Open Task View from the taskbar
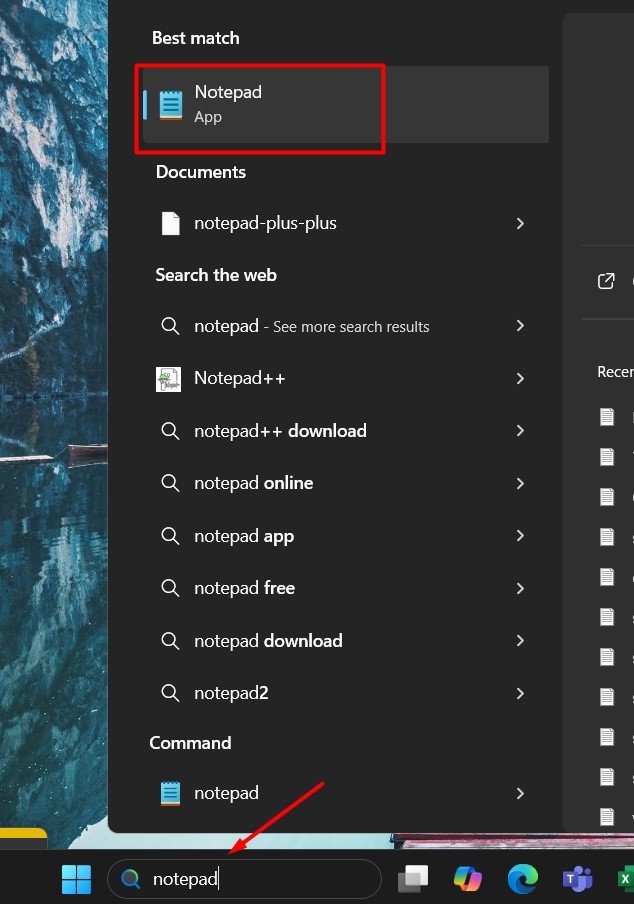 point(413,879)
